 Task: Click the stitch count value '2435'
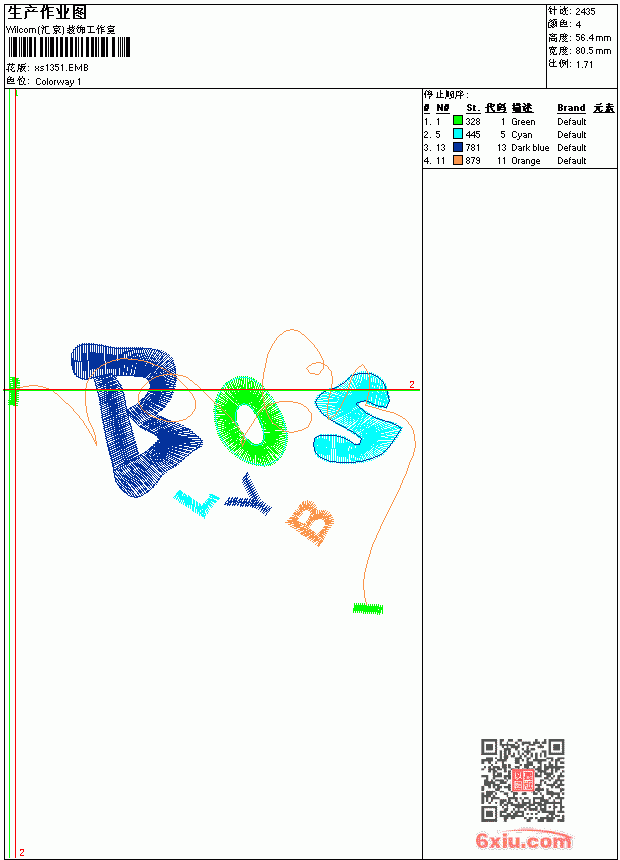click(585, 12)
